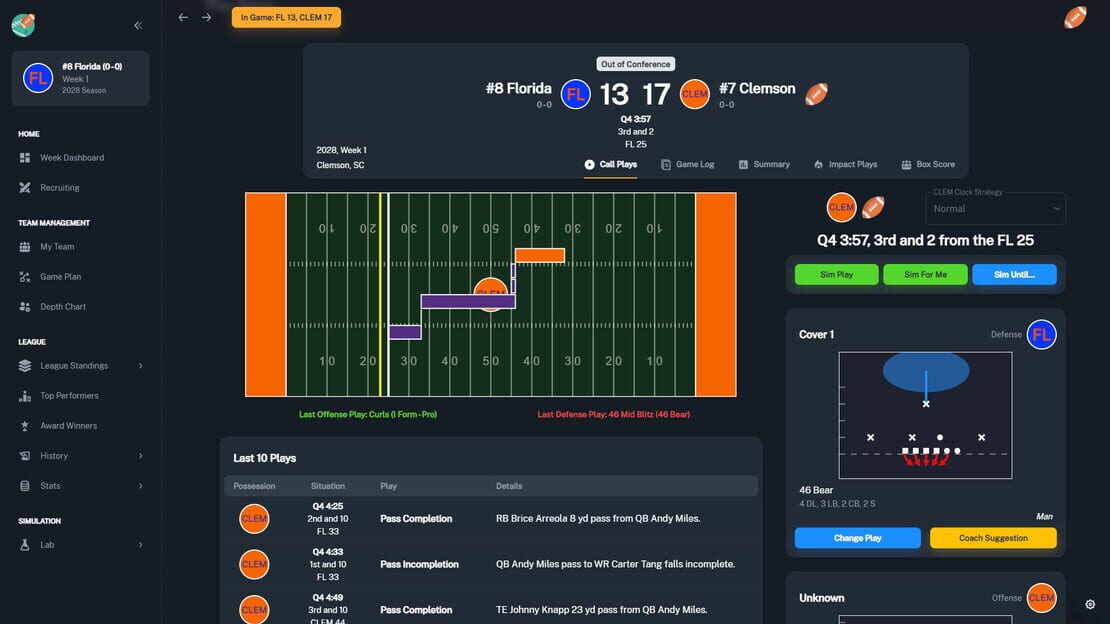Select the #8 Florida team card
This screenshot has width=1110, height=624.
coord(81,78)
